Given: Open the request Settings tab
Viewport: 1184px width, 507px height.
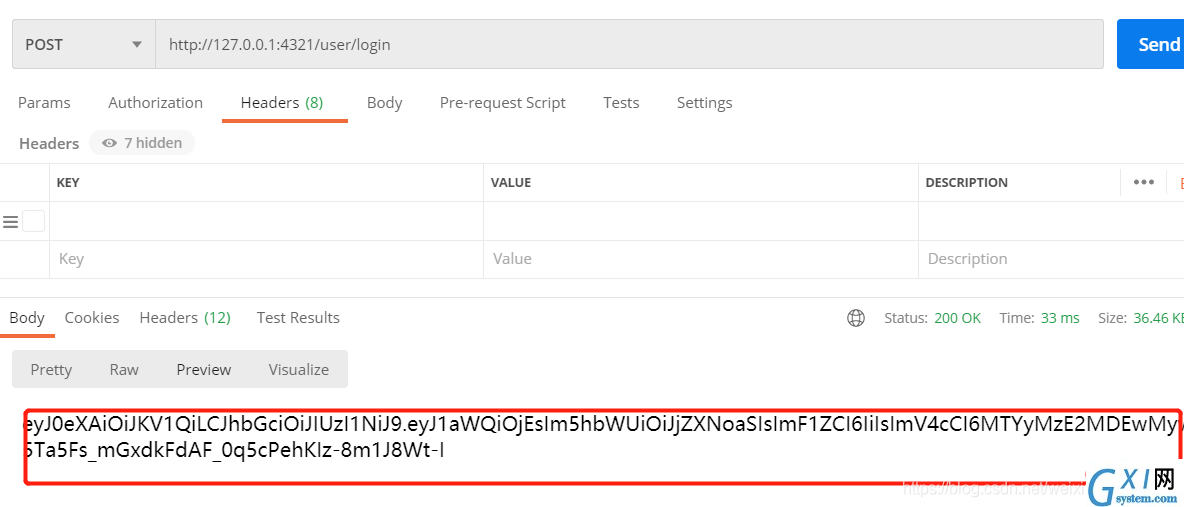Looking at the screenshot, I should point(705,103).
